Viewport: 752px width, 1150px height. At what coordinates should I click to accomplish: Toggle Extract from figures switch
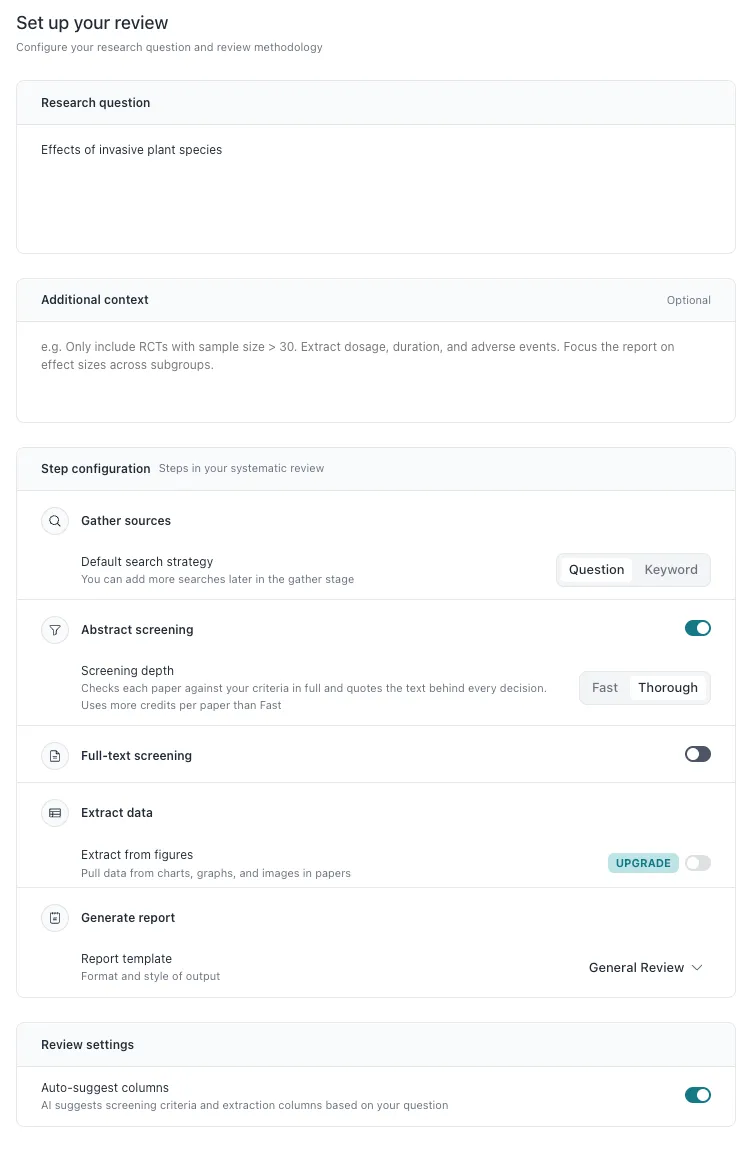coord(698,864)
